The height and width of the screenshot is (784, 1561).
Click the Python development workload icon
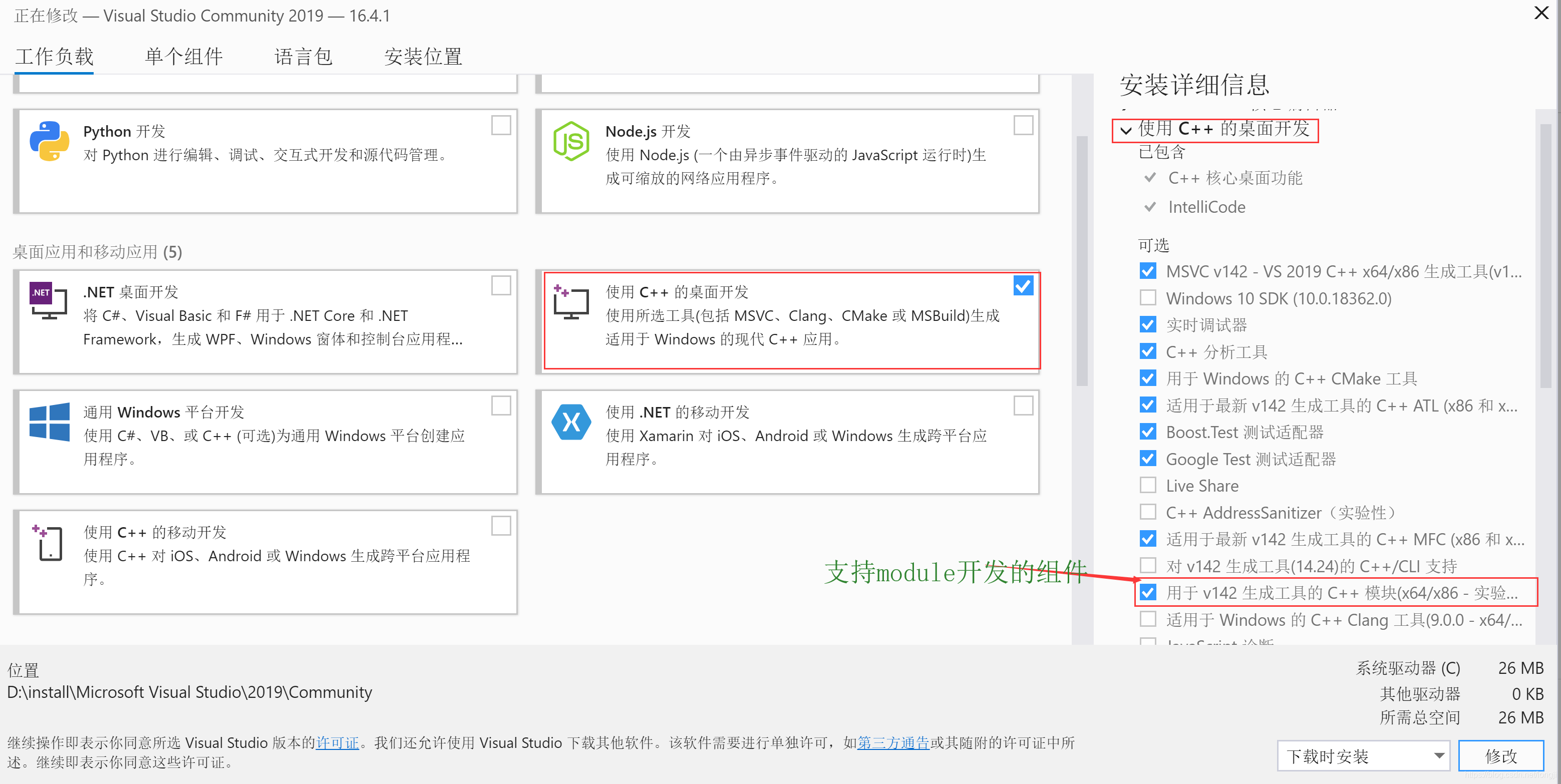tap(49, 141)
